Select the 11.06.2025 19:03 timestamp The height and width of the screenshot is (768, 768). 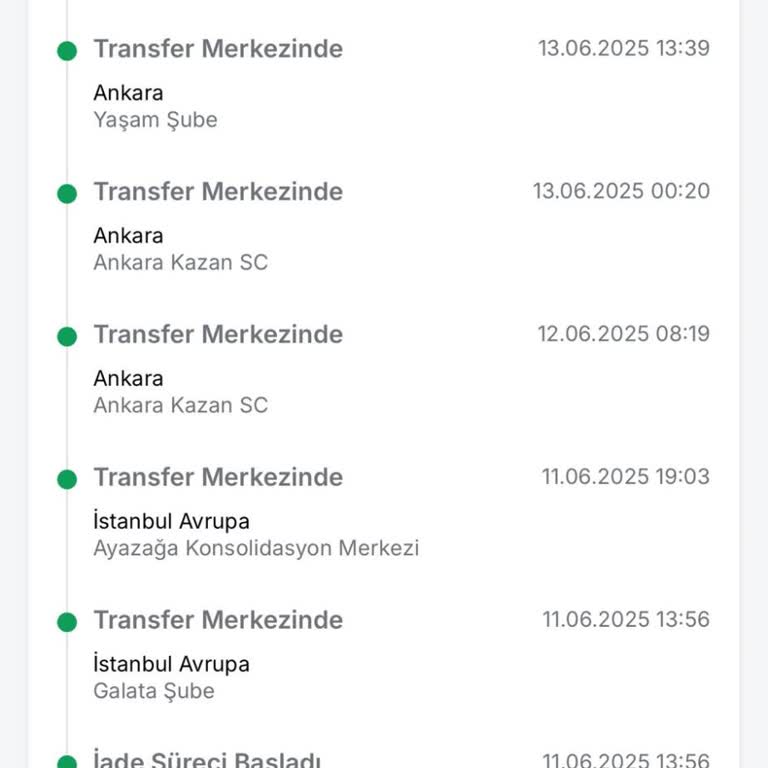(x=626, y=477)
